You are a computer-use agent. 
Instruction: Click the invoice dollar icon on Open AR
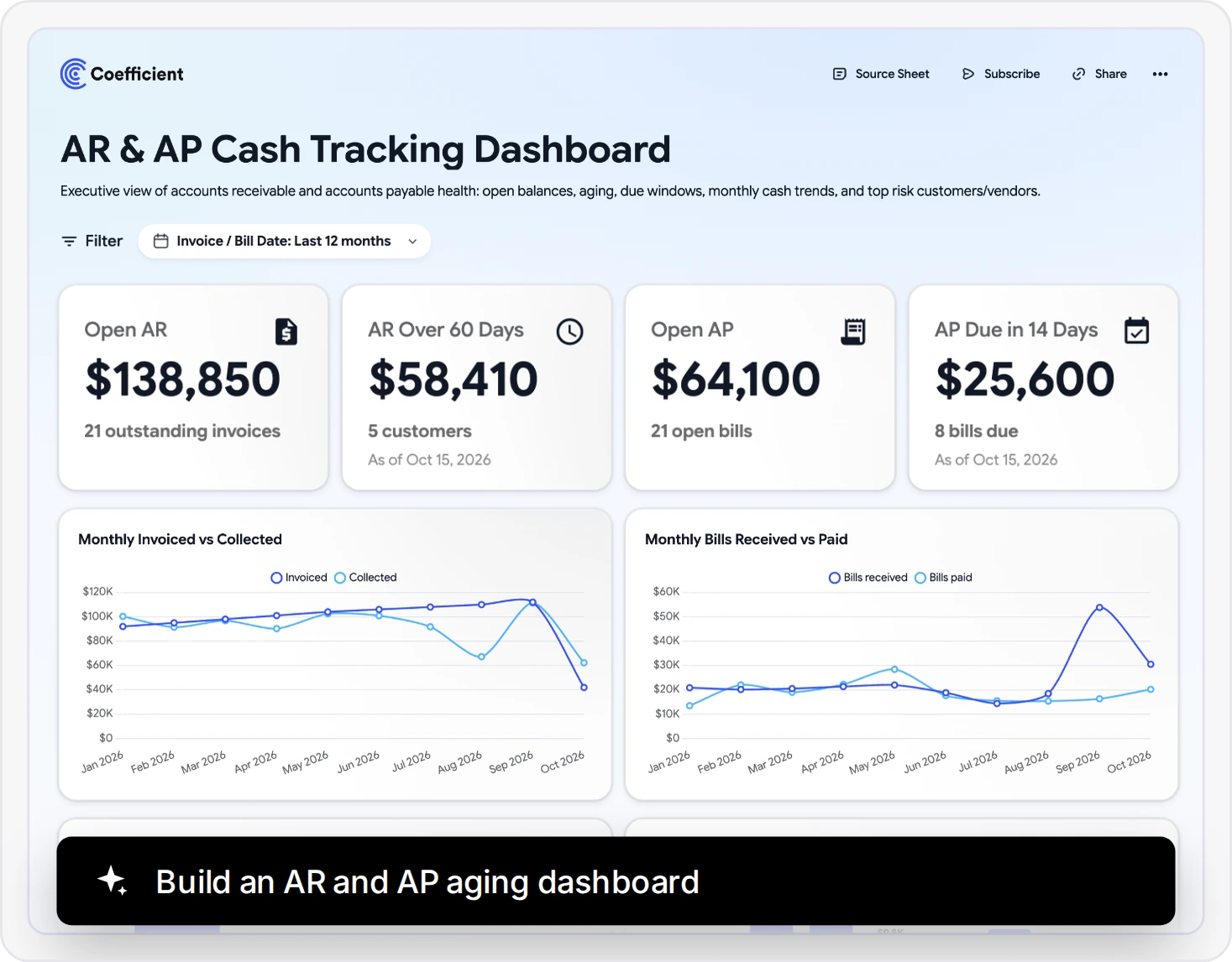click(286, 332)
